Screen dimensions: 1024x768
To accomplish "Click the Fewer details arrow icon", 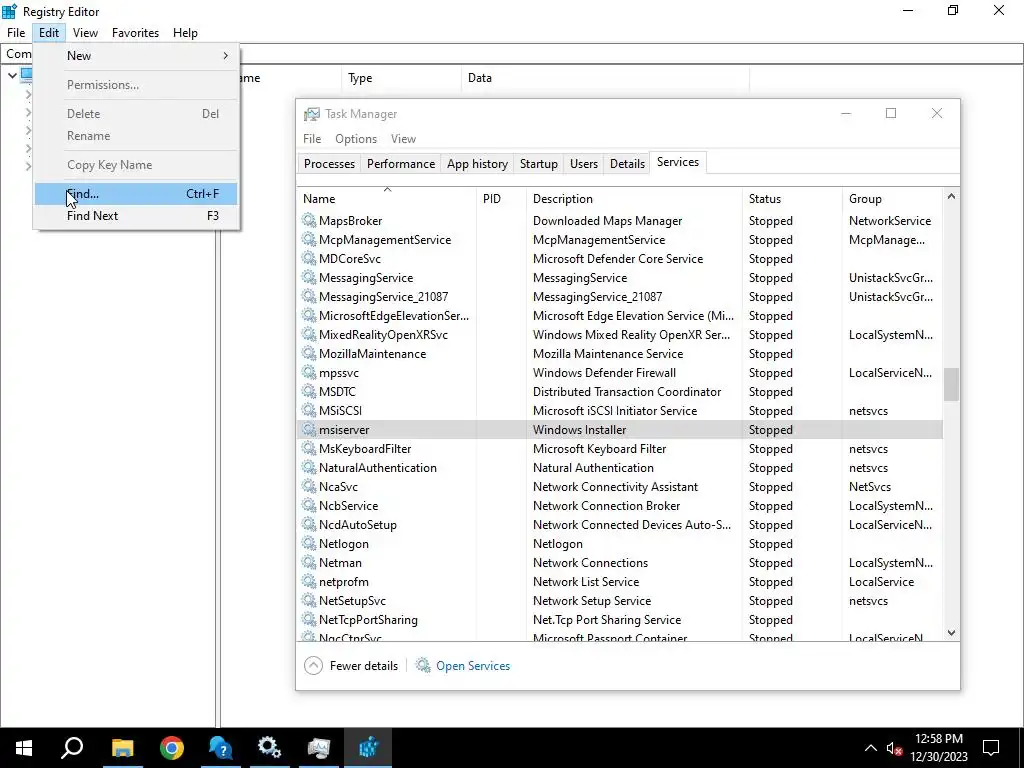I will (313, 665).
